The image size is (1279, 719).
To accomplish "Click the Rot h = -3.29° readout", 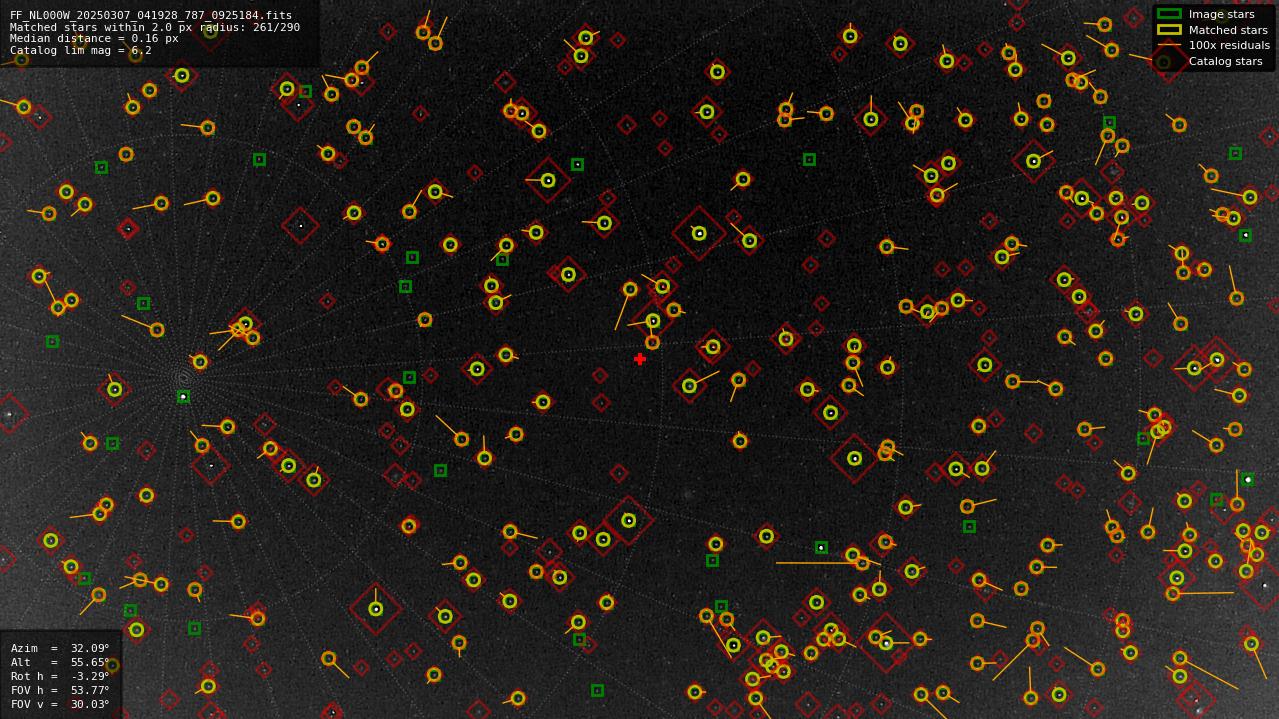I will pos(60,676).
